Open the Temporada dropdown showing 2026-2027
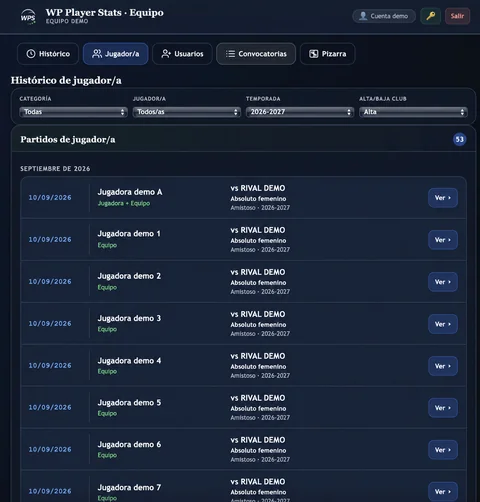Viewport: 480px width, 502px height. point(300,112)
